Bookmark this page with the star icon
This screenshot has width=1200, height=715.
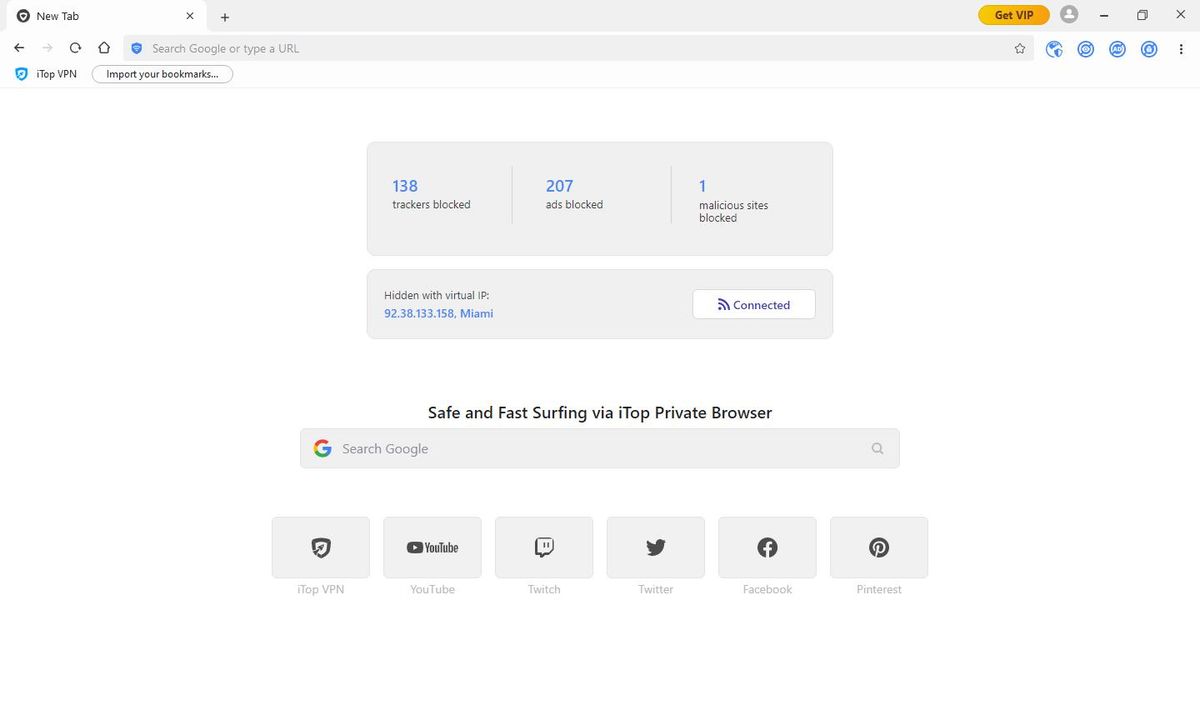pyautogui.click(x=1019, y=48)
